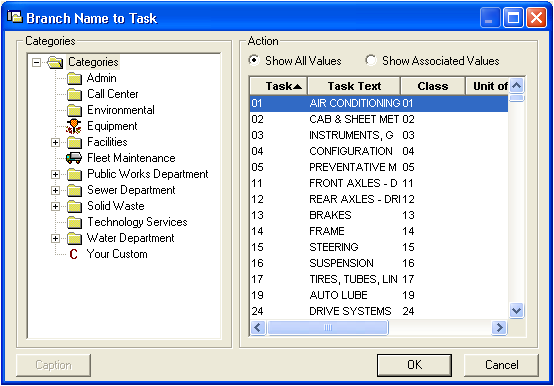
Task: Select the Call Center tree item label
Action: 113,94
